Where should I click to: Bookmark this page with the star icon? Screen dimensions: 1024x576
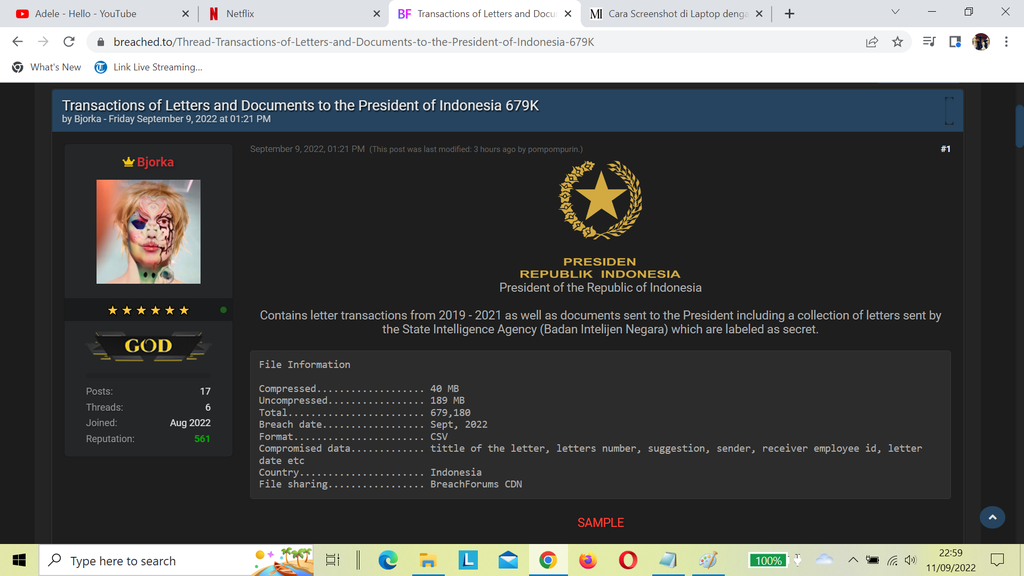(897, 42)
